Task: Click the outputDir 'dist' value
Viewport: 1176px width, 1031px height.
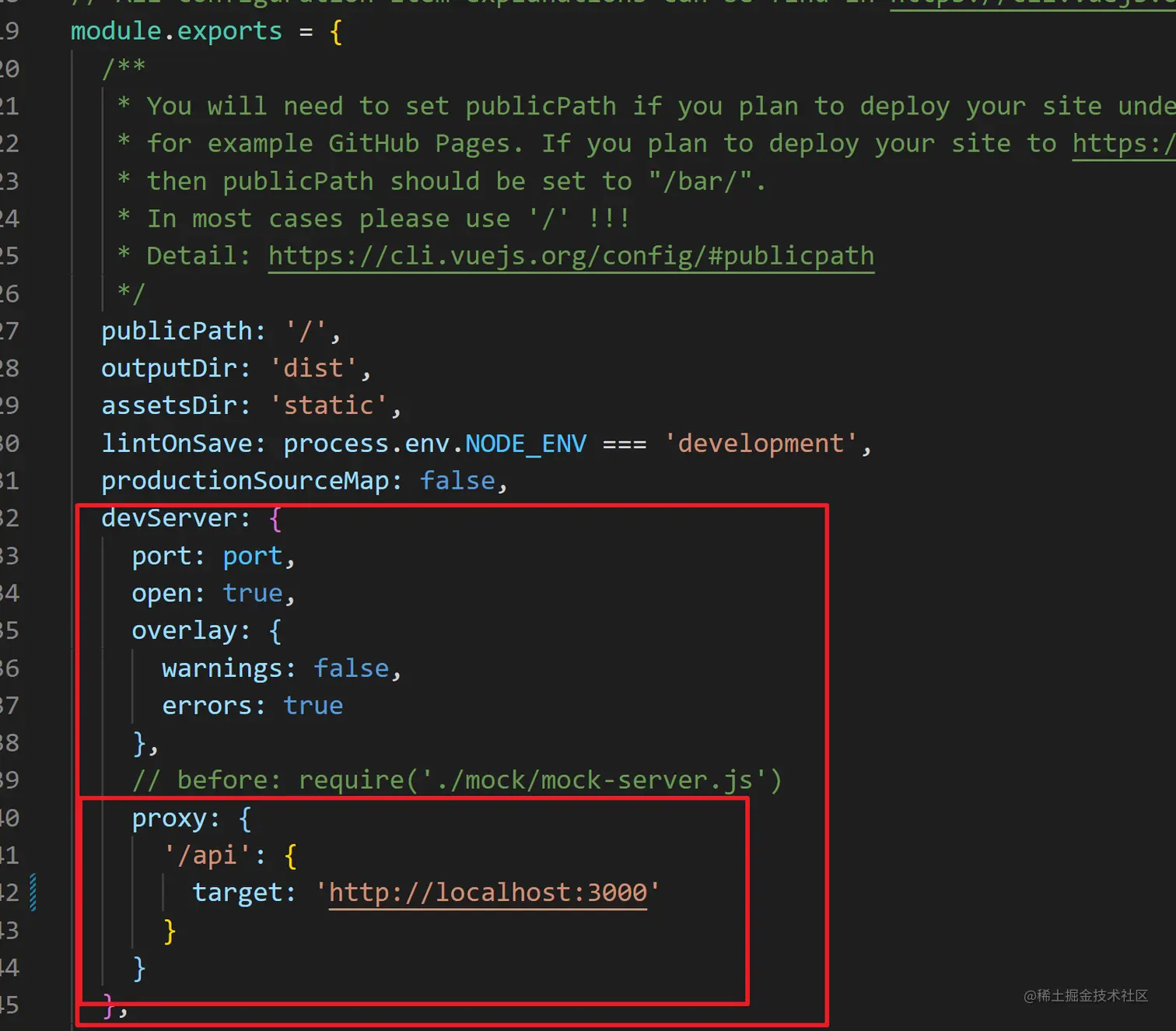Action: (313, 368)
